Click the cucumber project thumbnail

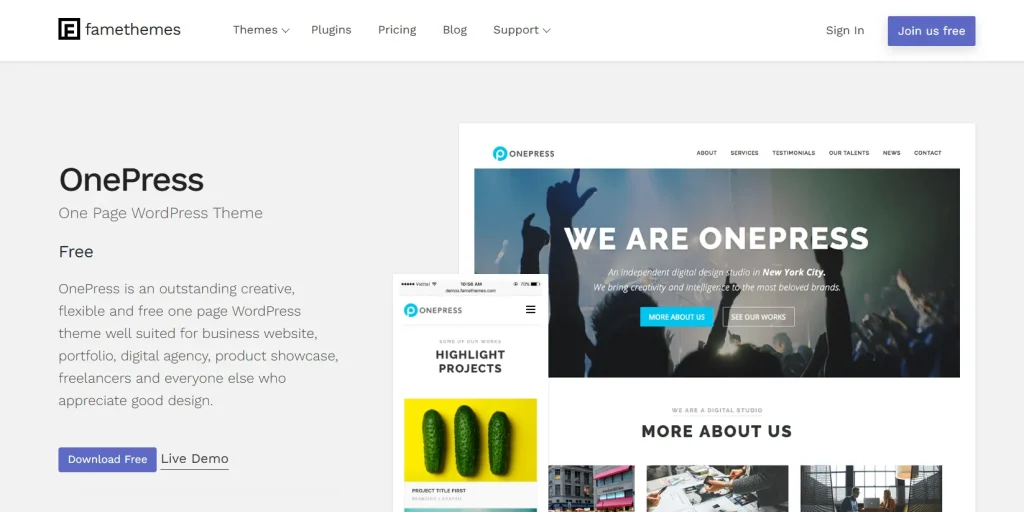pos(470,440)
